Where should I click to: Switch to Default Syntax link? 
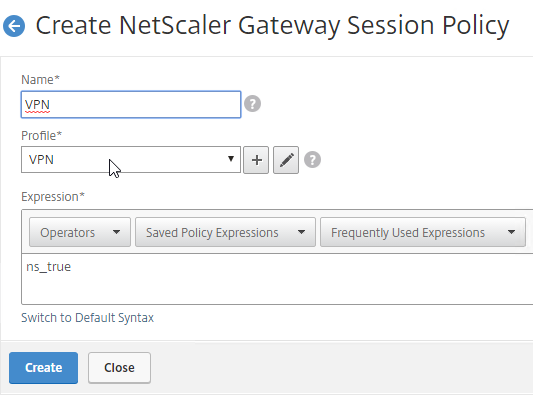coord(87,318)
